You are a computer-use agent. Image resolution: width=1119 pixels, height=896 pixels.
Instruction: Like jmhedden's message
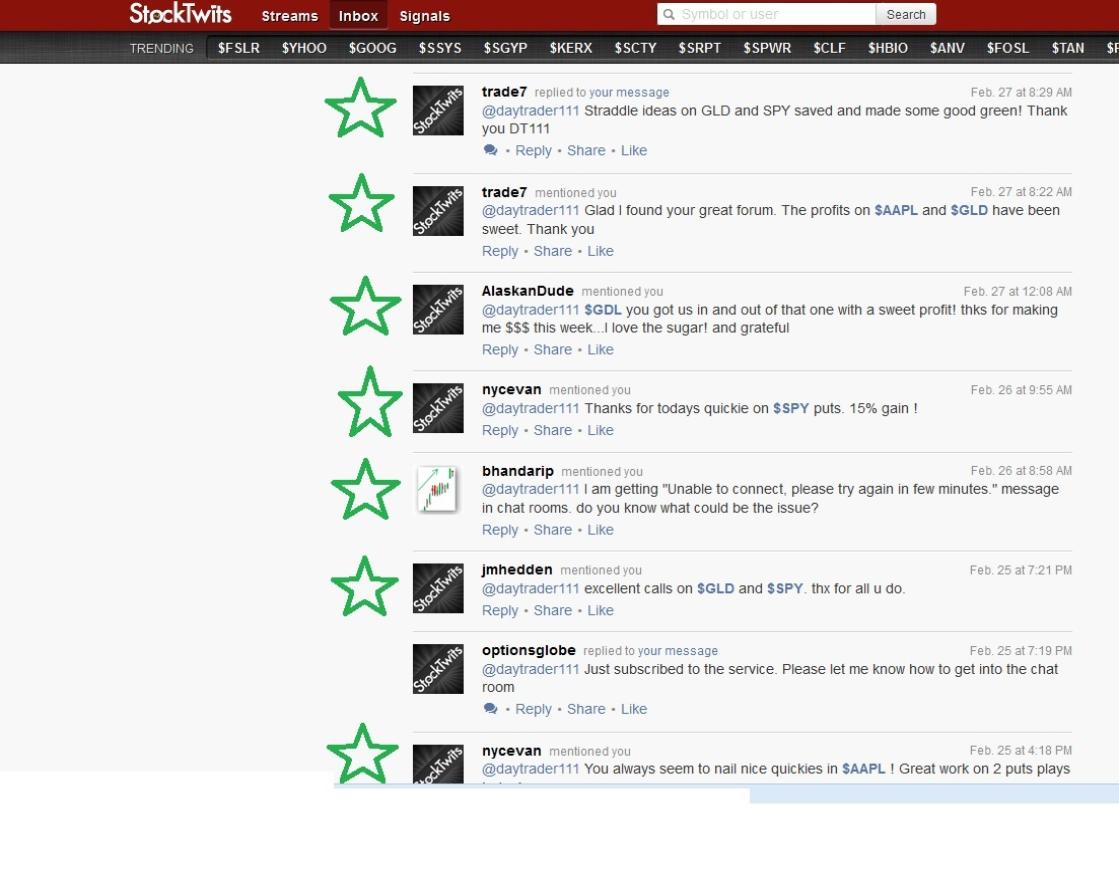(x=600, y=611)
